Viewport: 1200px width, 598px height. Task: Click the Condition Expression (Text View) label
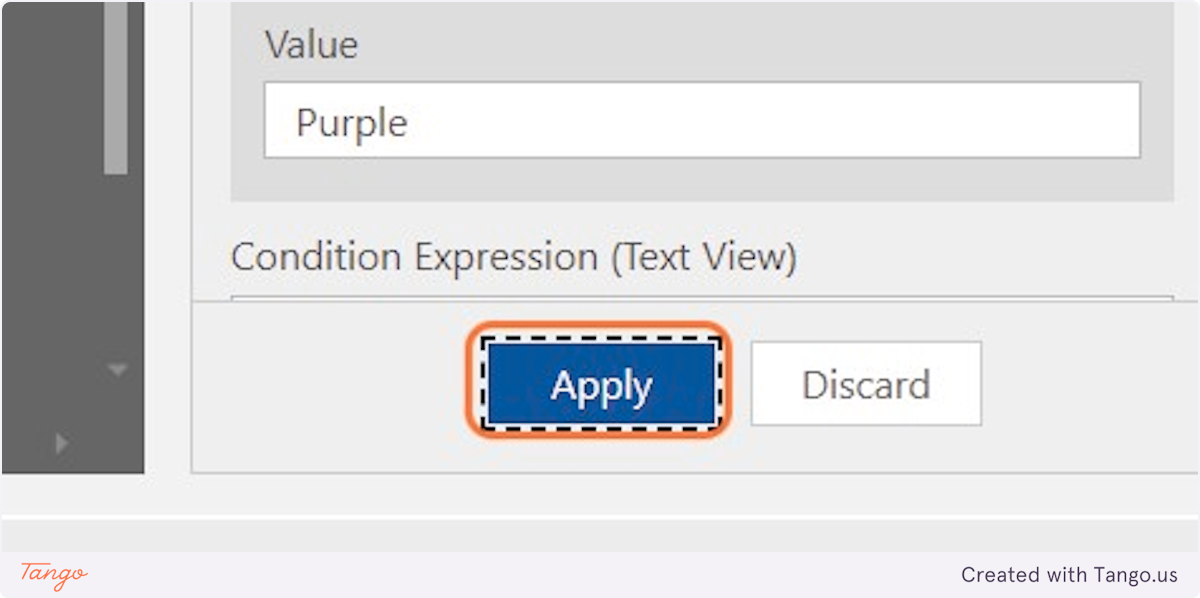[513, 258]
